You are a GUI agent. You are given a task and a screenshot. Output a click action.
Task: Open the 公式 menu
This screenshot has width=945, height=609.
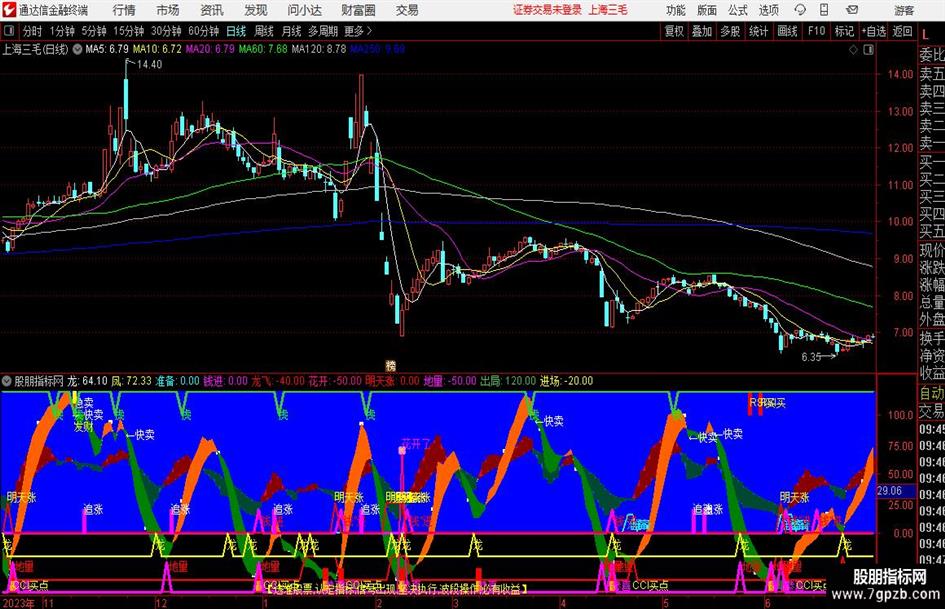738,10
